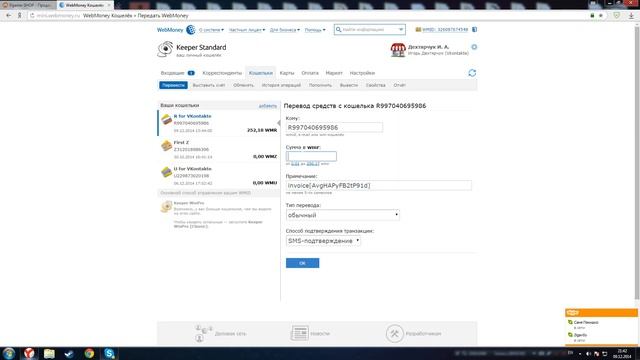
Task: Click the wallet icon of U for VKontakte
Action: [166, 172]
